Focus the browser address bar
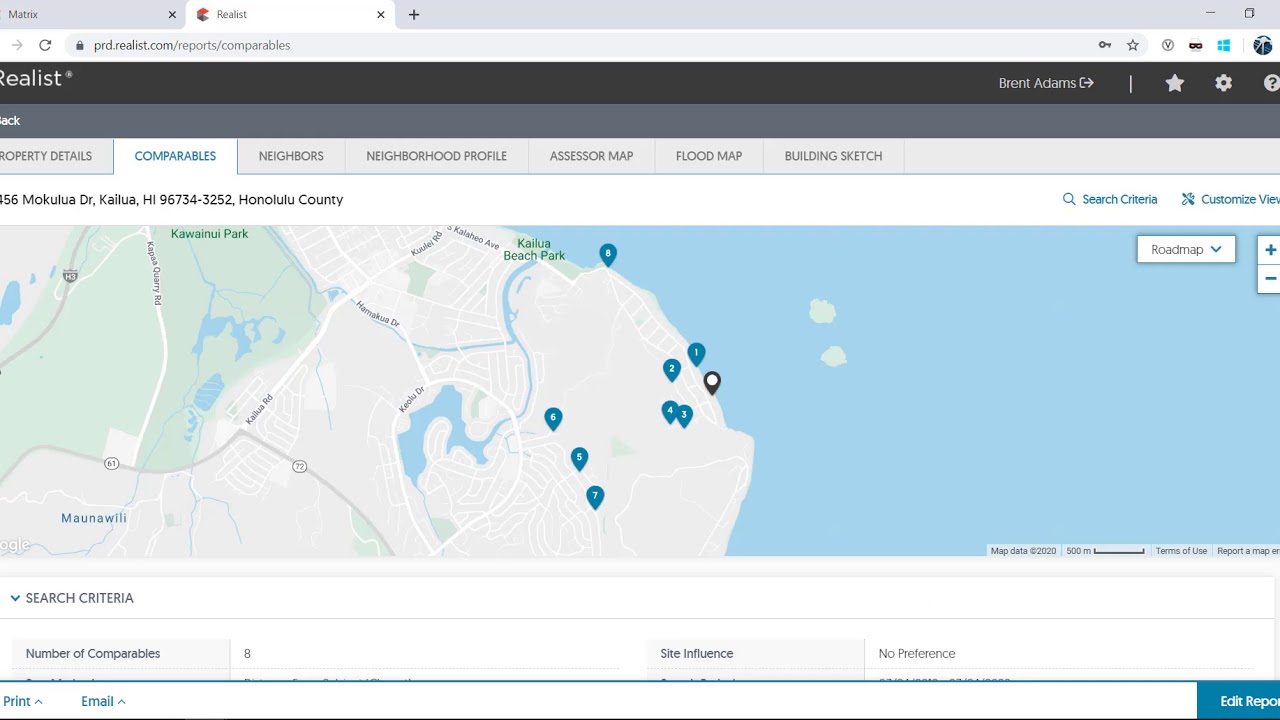Viewport: 1280px width, 720px height. pos(580,45)
